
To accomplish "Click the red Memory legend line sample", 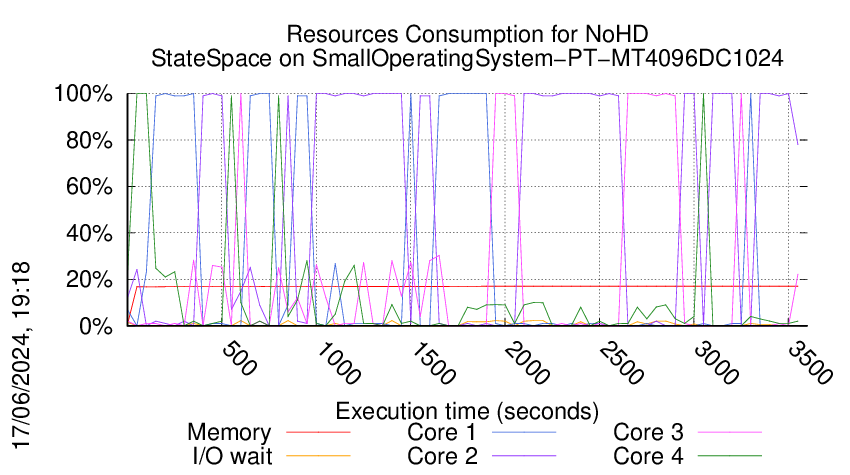I will 318,433.
